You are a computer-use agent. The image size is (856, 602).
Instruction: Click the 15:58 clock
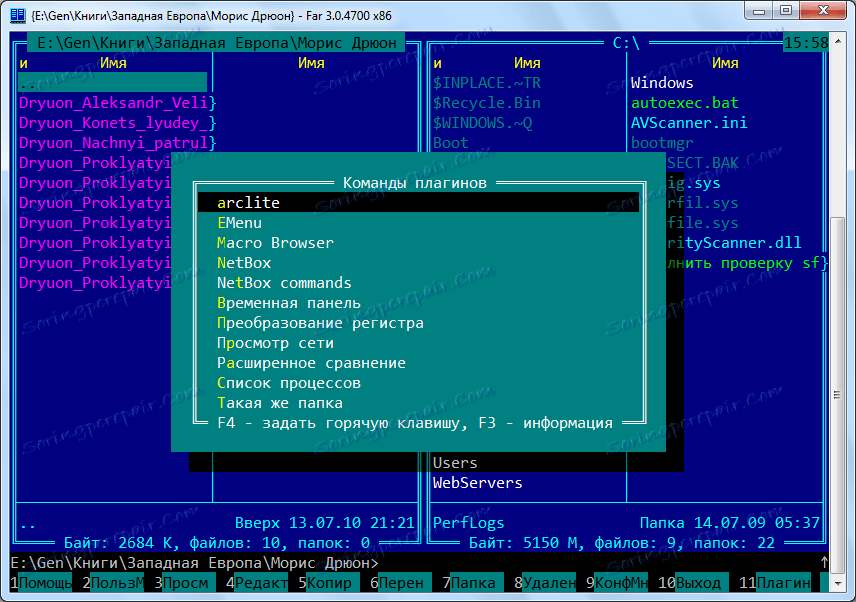click(x=806, y=43)
